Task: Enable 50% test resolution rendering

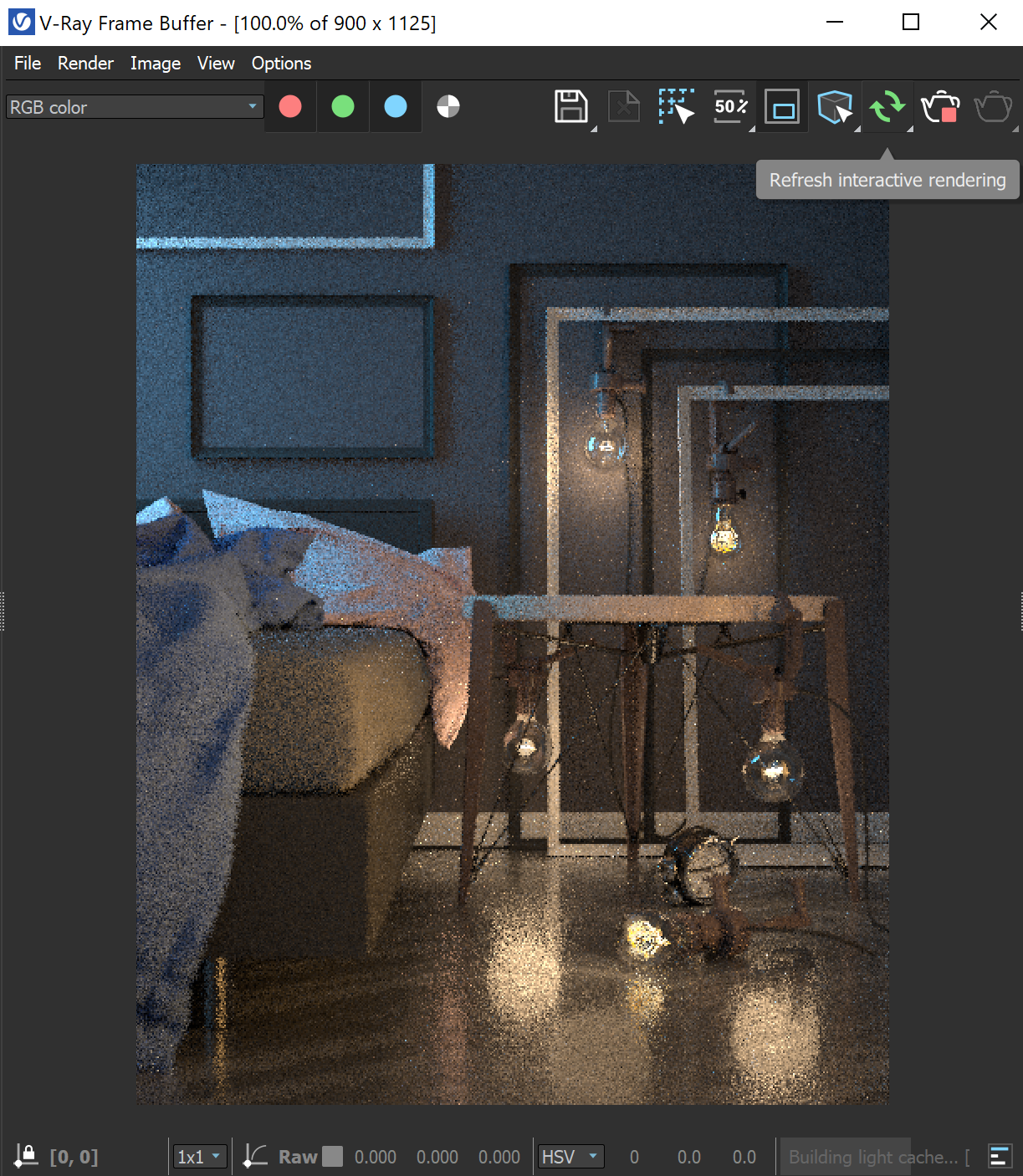Action: point(728,106)
